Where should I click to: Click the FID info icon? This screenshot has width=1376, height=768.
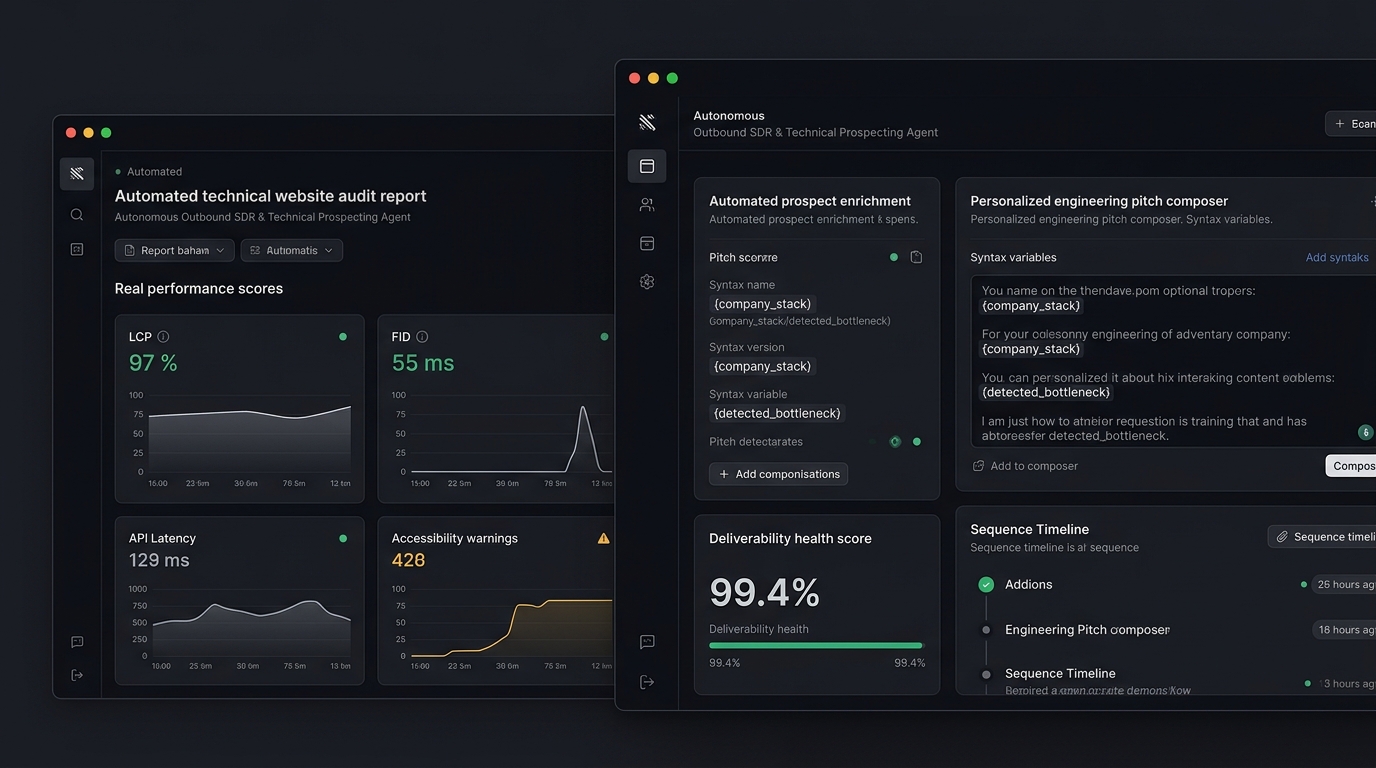pyautogui.click(x=422, y=337)
